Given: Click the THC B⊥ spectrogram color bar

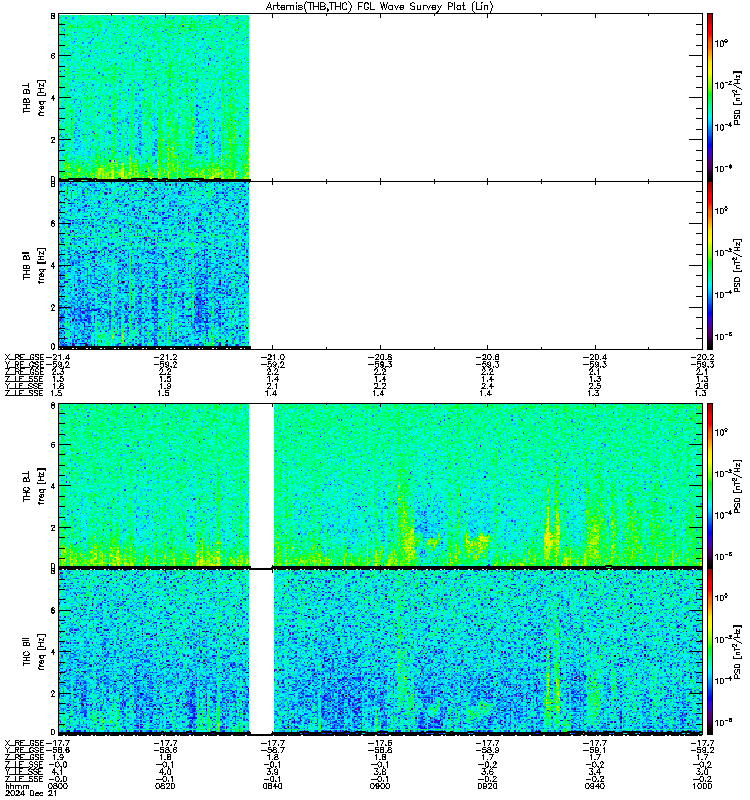Looking at the screenshot, I should pyautogui.click(x=710, y=485).
